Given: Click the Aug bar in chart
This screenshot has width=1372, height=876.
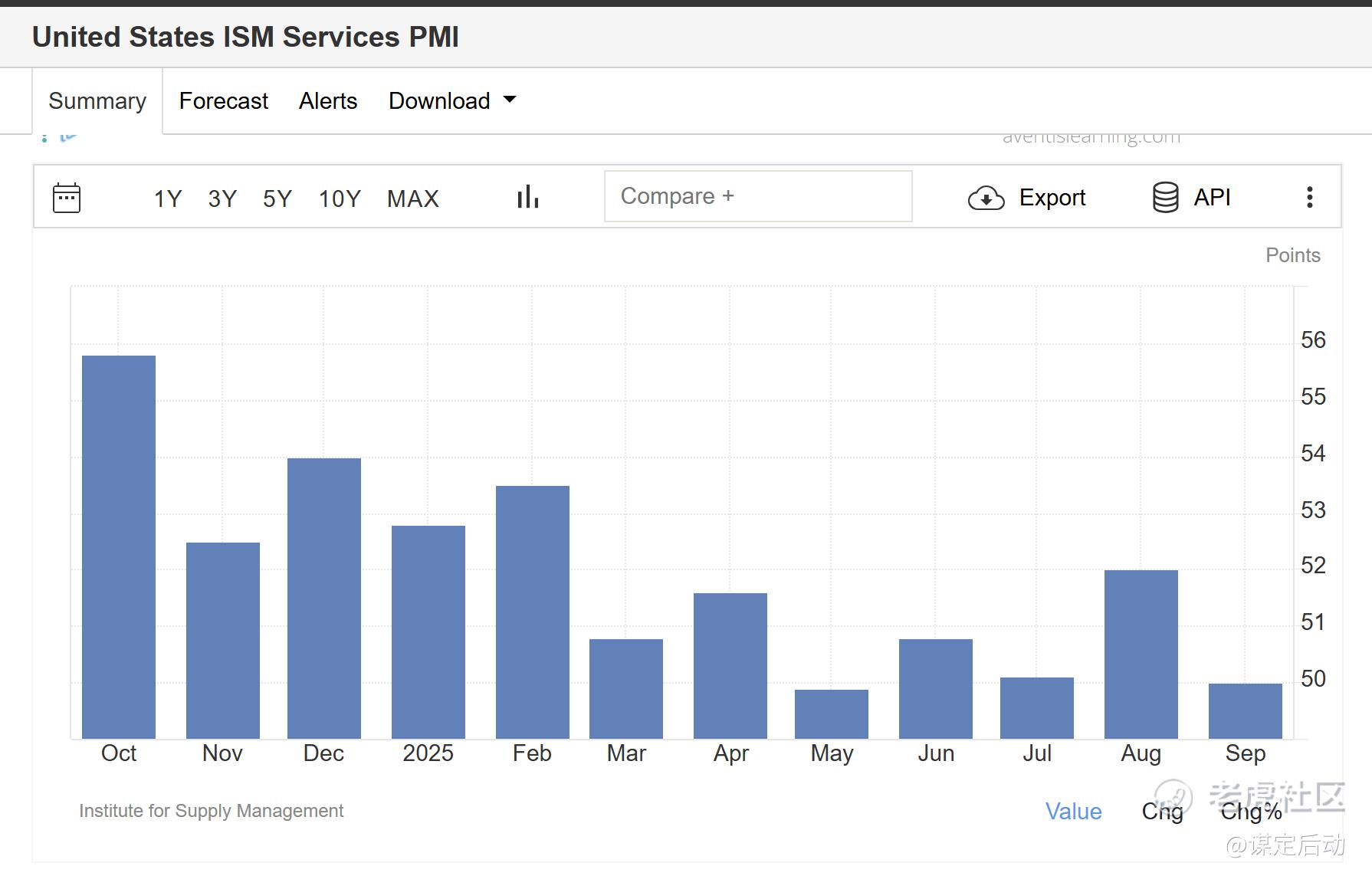Looking at the screenshot, I should 1141,654.
